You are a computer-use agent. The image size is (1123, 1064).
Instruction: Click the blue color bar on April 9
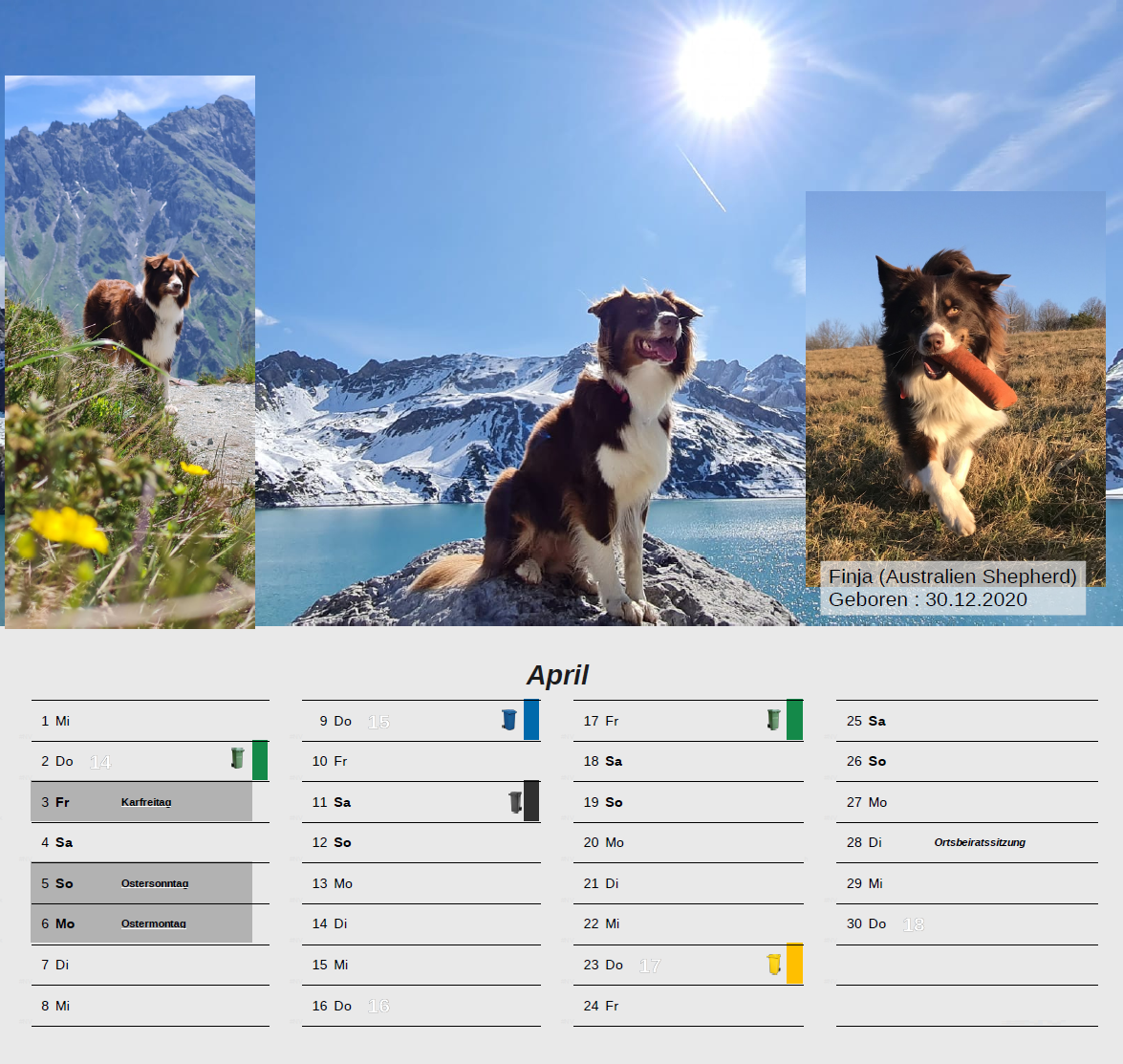point(531,720)
